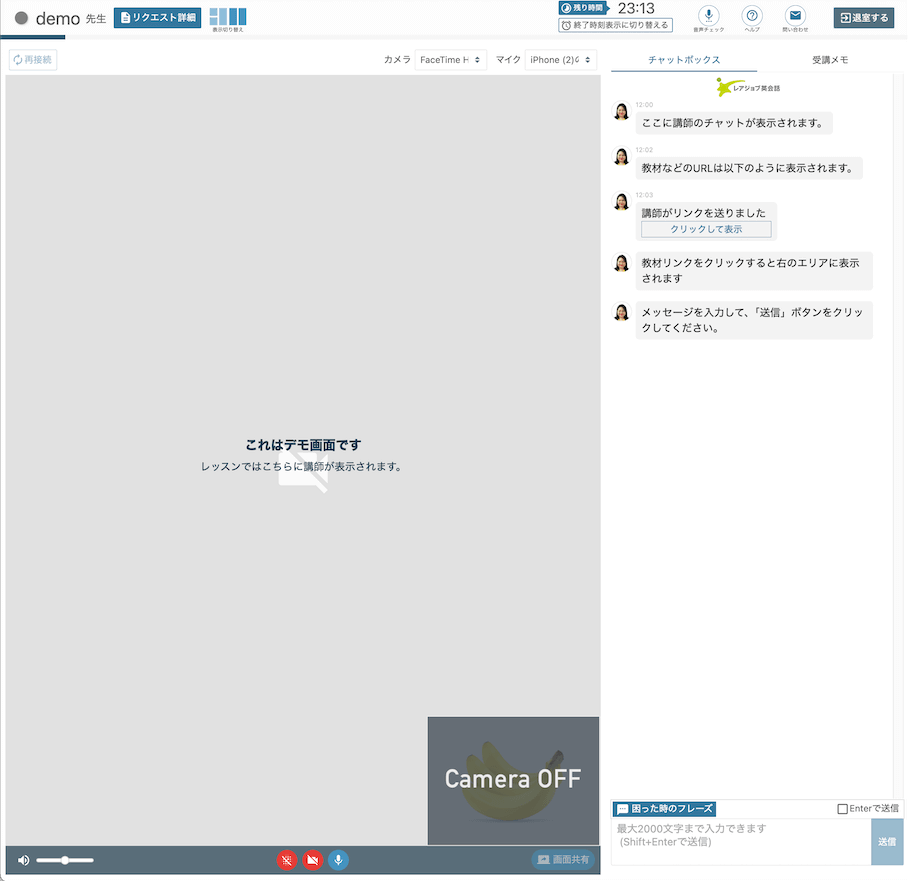Click the teacher avatar on first chat message
This screenshot has height=881, width=908.
pyautogui.click(x=621, y=111)
